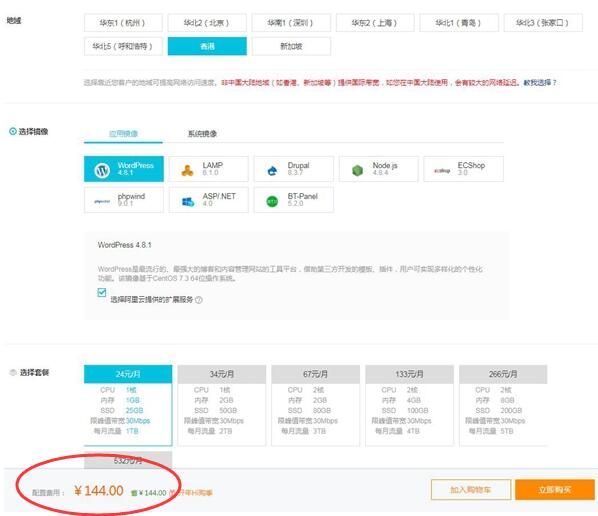This screenshot has width=598, height=516.
Task: Open the region selection help link
Action: (x=540, y=82)
